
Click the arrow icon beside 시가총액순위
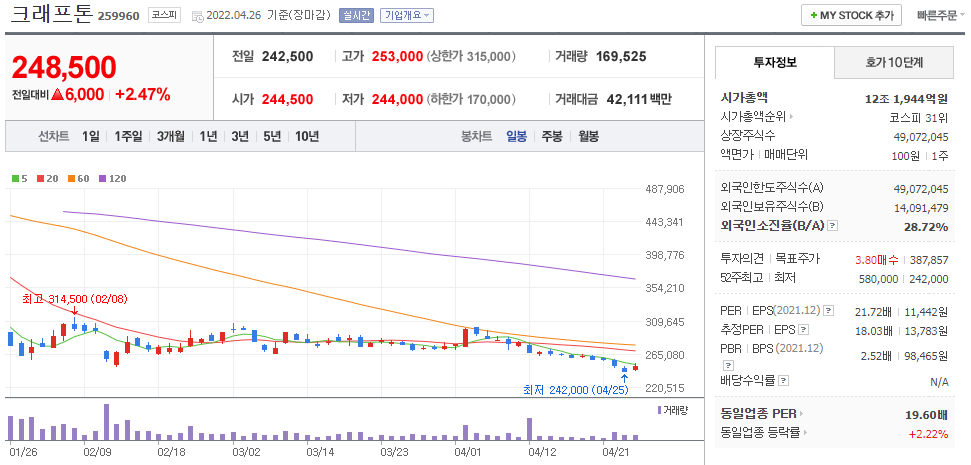(x=791, y=116)
